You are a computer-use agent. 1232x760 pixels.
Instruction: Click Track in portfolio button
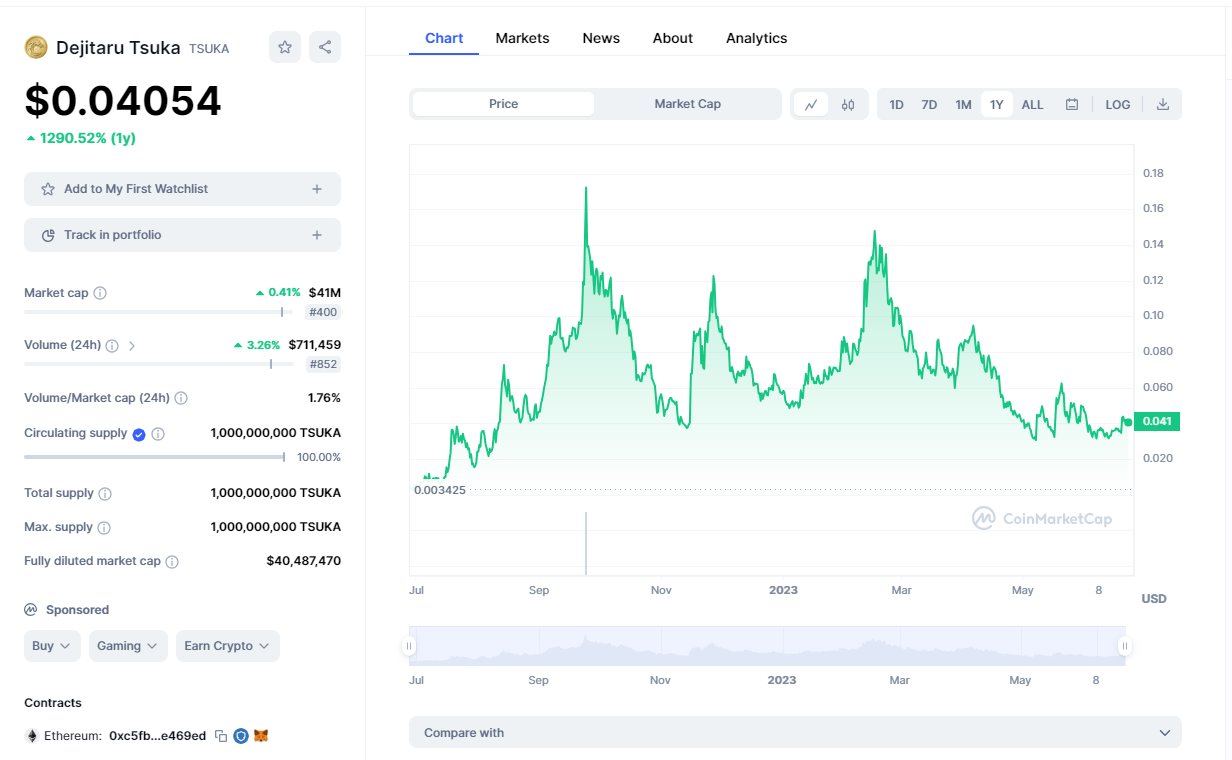182,235
